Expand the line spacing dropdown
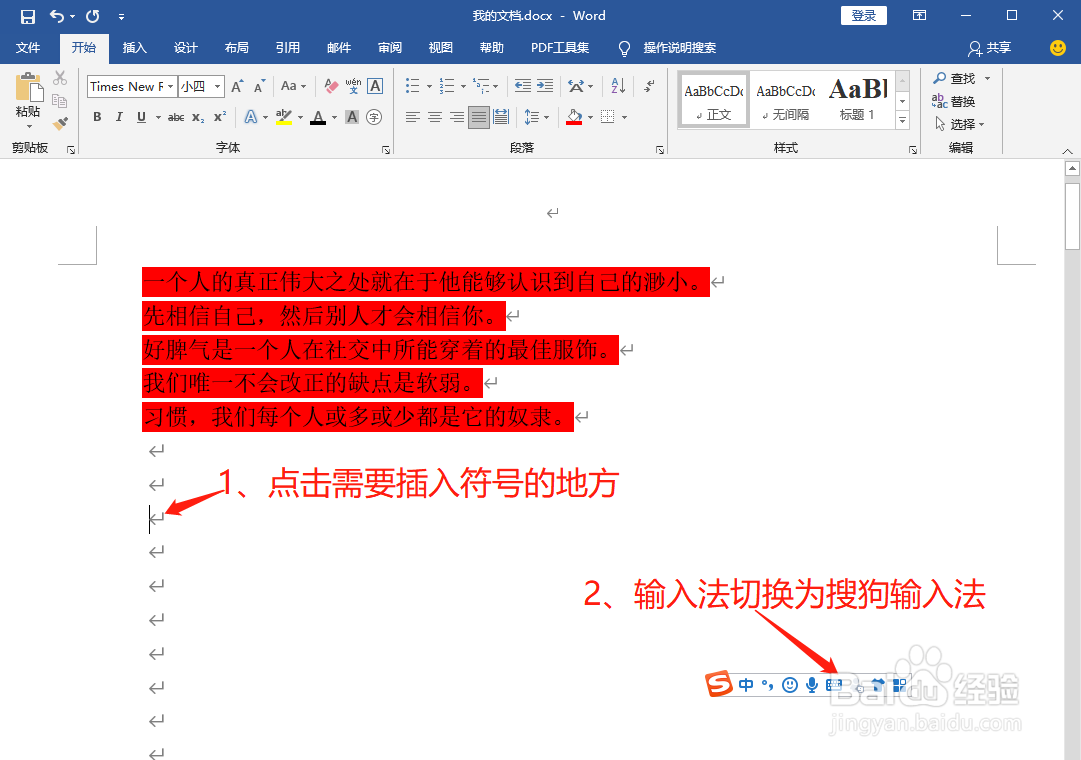1081x760 pixels. 544,116
